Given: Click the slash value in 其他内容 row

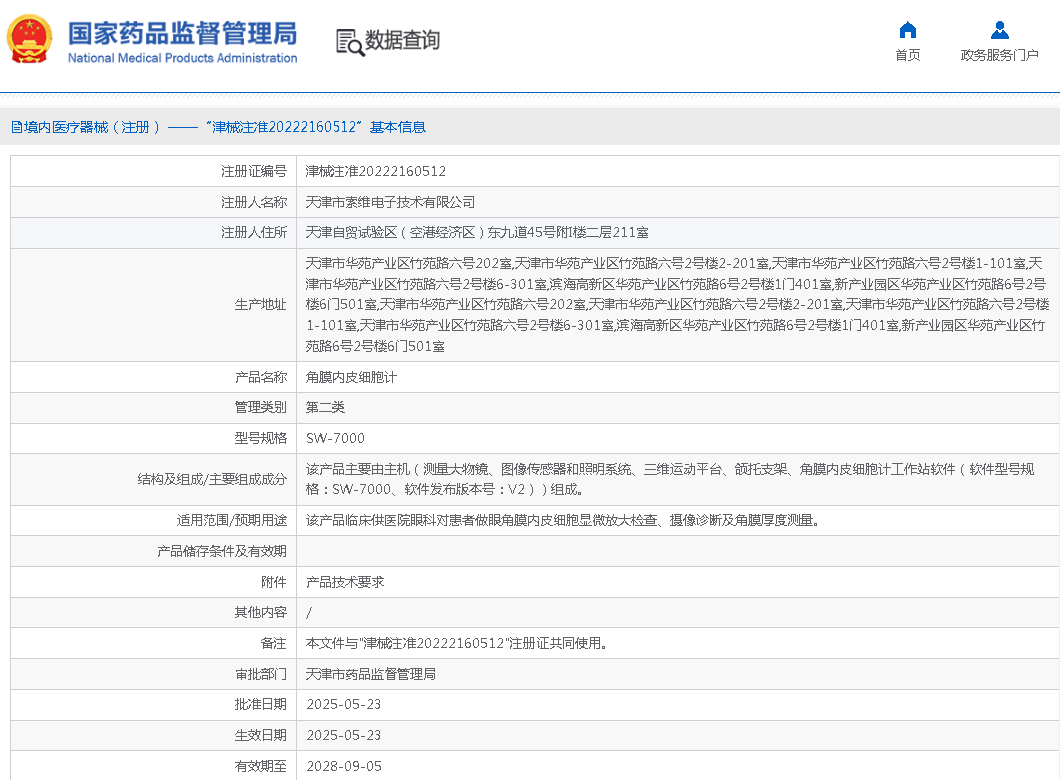Looking at the screenshot, I should point(309,612).
